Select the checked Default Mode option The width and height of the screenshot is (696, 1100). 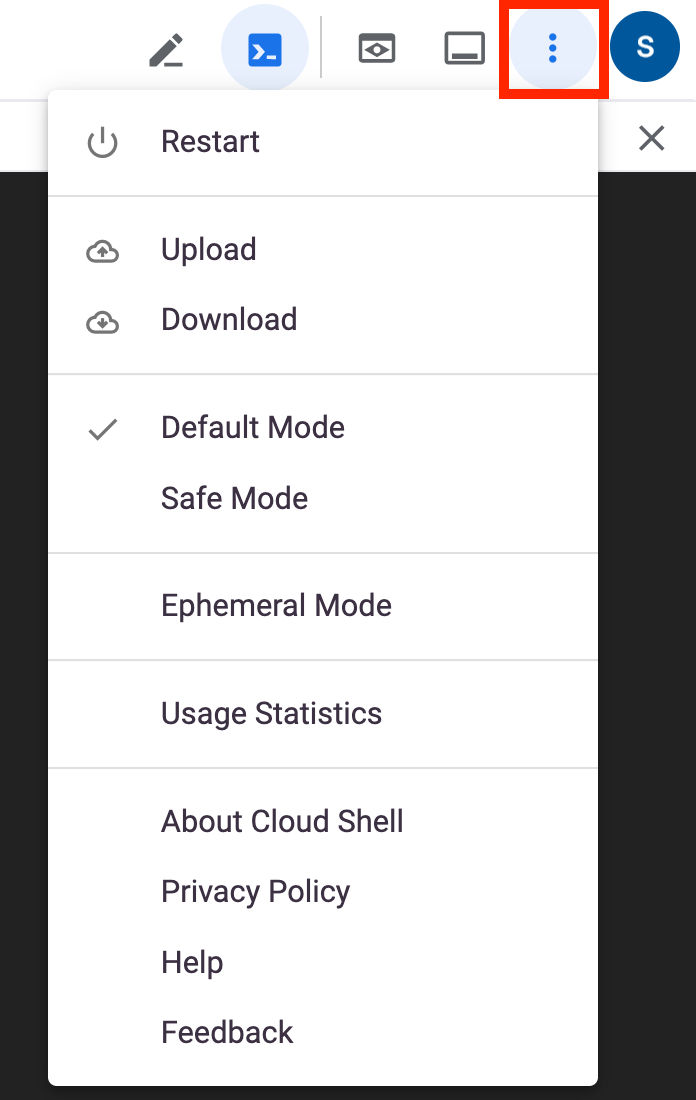tap(253, 428)
